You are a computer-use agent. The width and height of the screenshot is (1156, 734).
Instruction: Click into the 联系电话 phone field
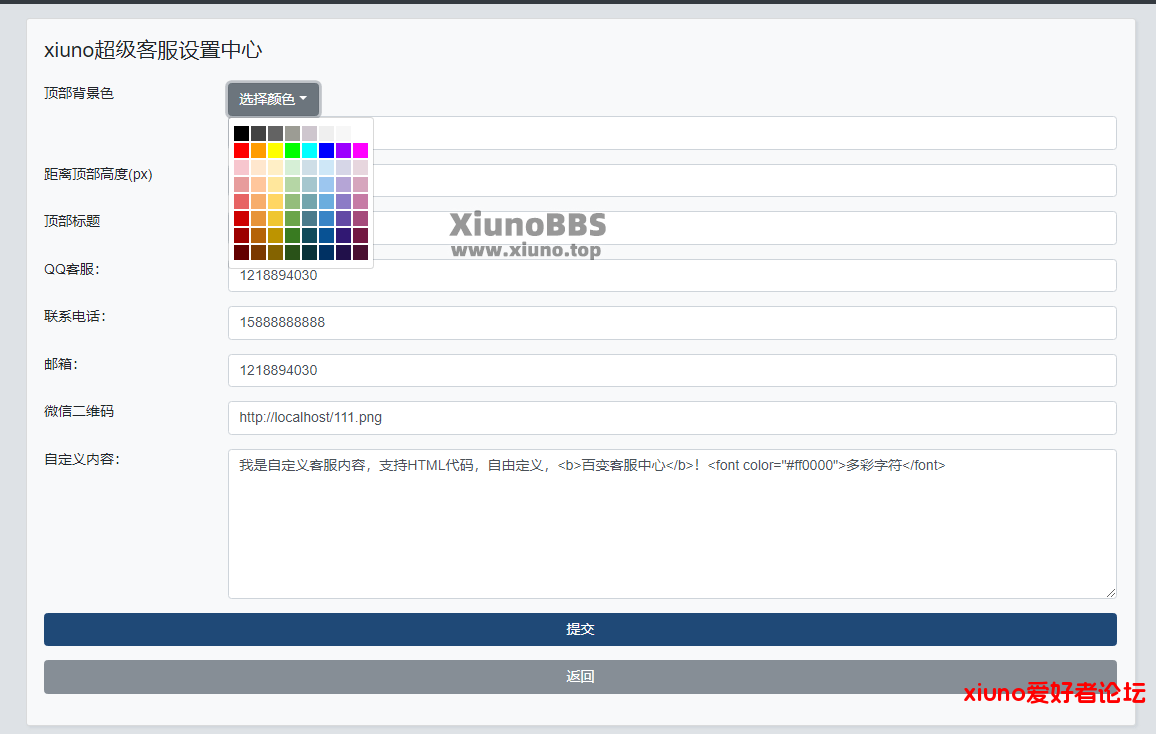pos(672,323)
